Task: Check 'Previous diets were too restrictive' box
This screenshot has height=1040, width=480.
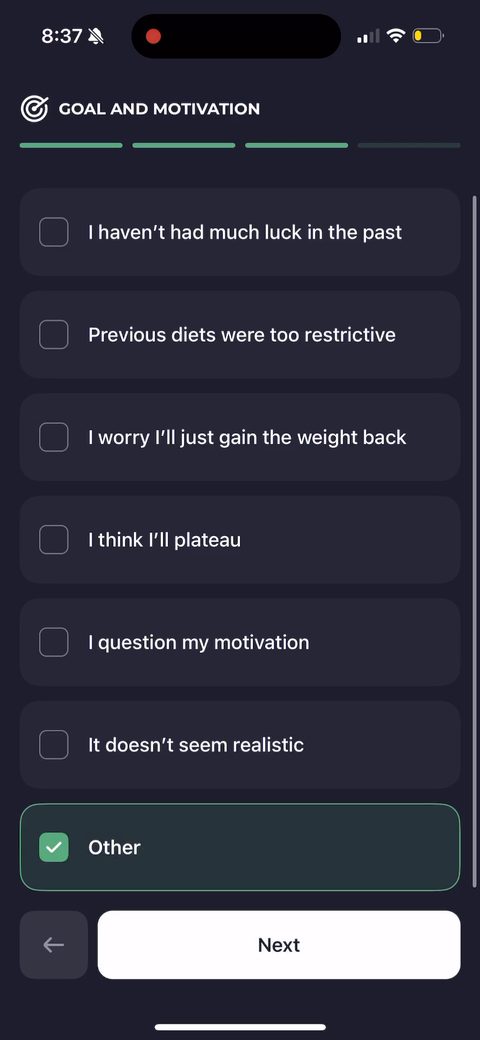Action: pos(54,334)
